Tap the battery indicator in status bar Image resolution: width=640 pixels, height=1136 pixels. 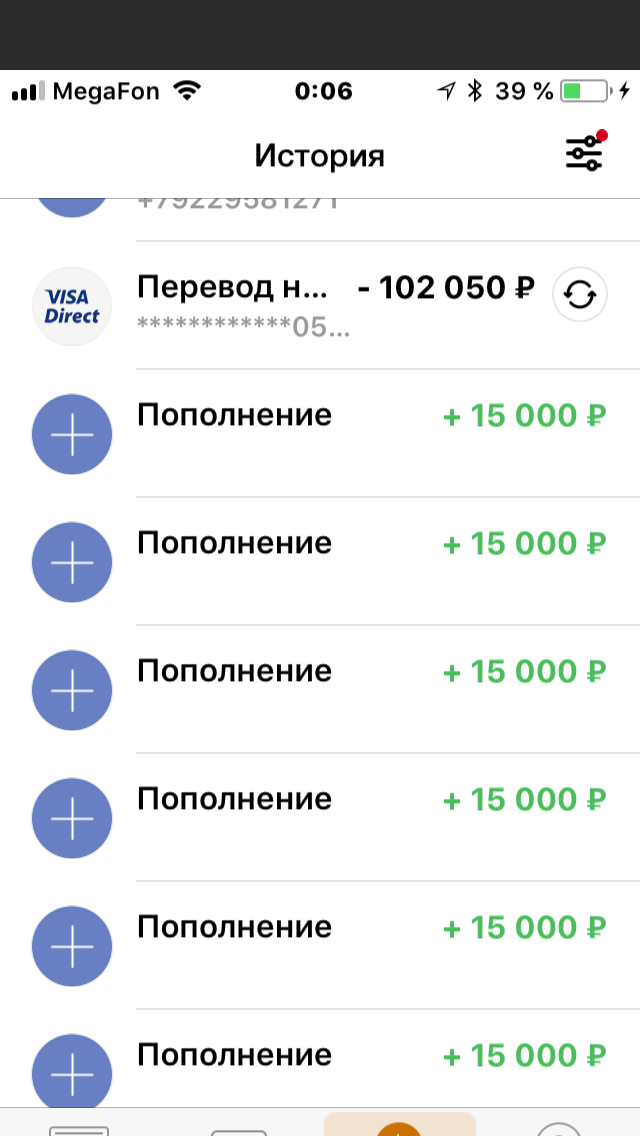[x=585, y=91]
